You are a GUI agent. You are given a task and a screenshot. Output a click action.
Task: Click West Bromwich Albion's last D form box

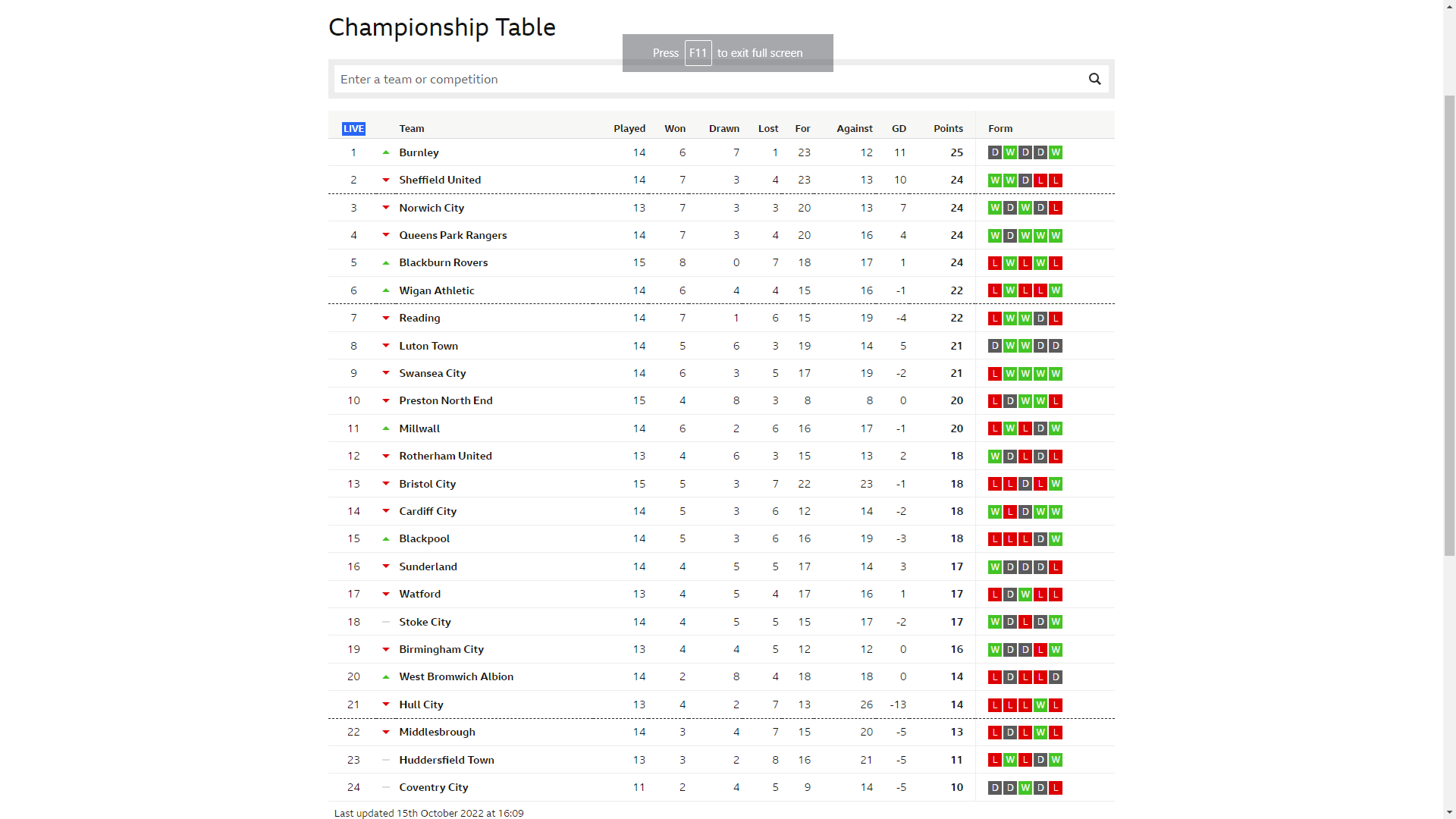[1056, 677]
